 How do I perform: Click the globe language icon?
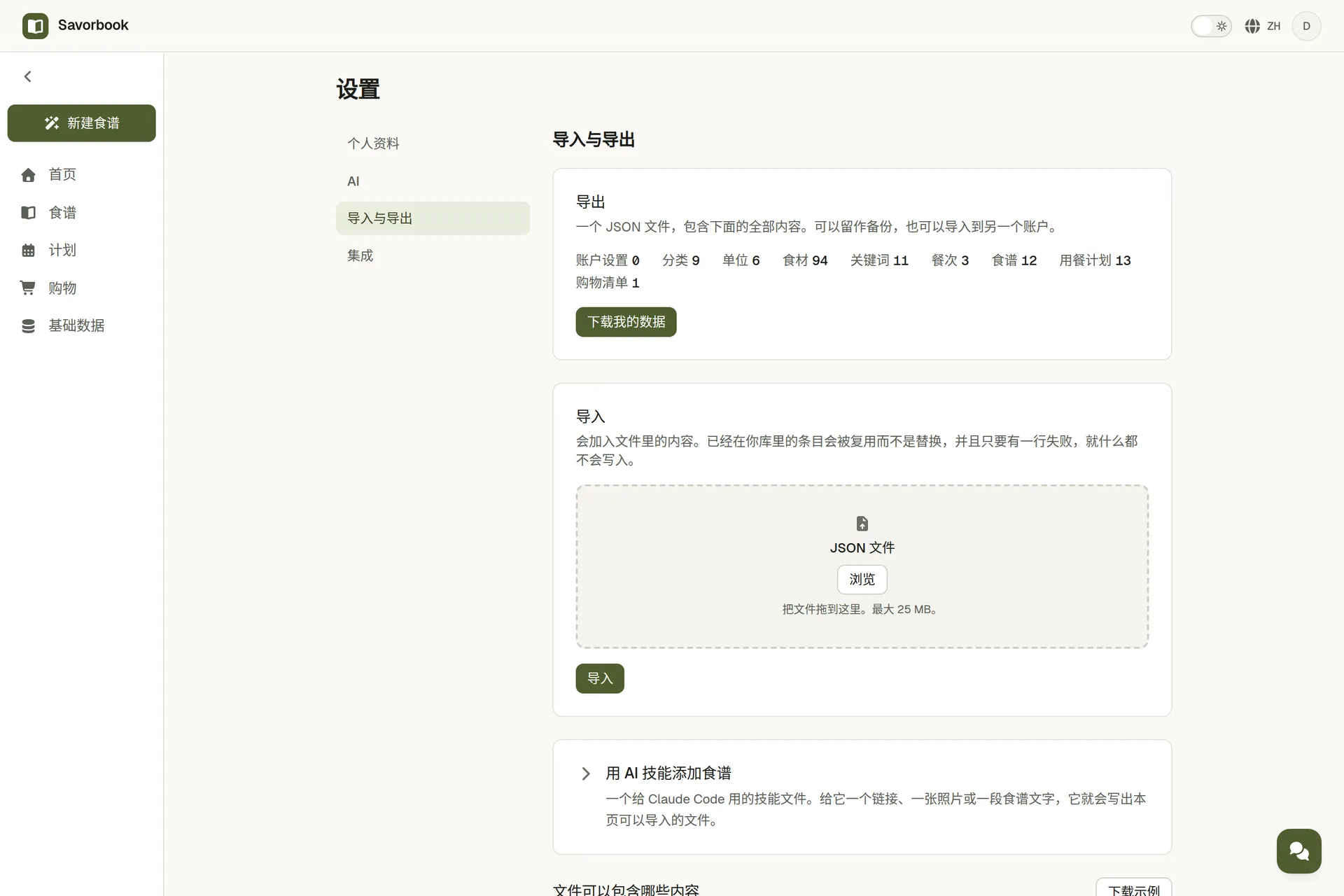(1252, 26)
